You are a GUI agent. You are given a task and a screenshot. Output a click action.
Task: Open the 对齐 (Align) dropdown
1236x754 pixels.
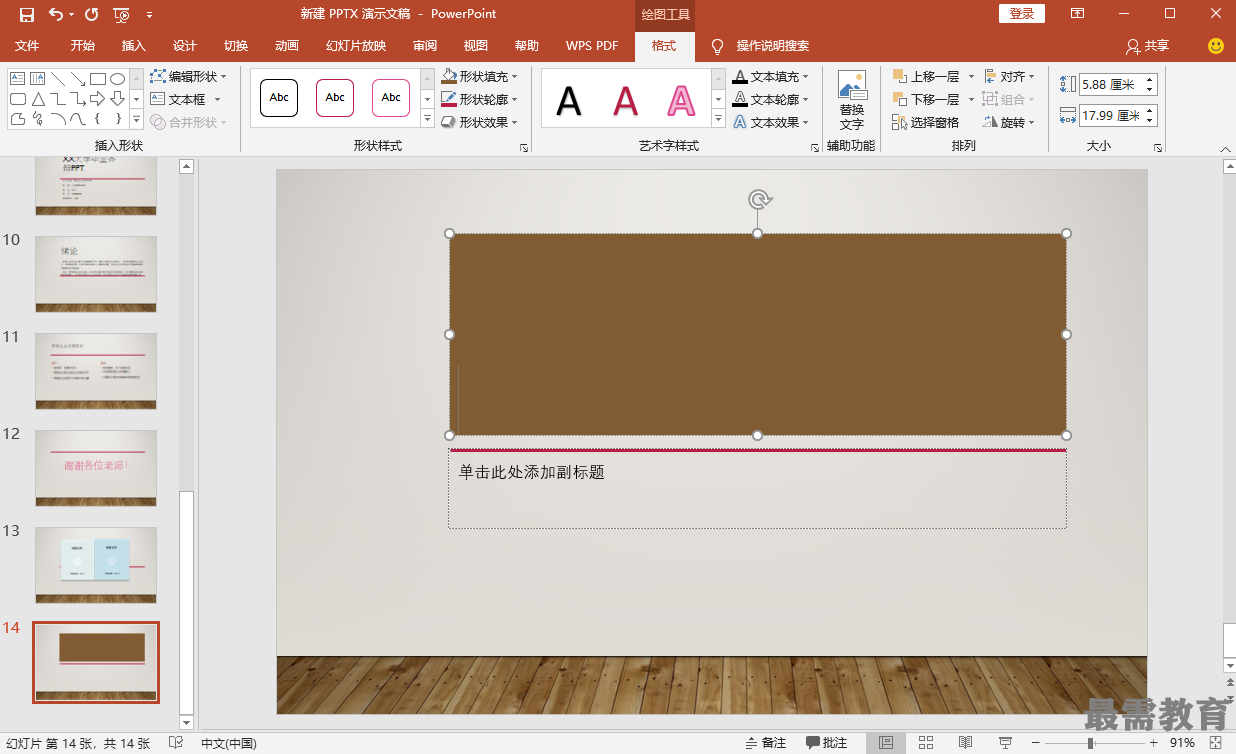pos(1009,76)
